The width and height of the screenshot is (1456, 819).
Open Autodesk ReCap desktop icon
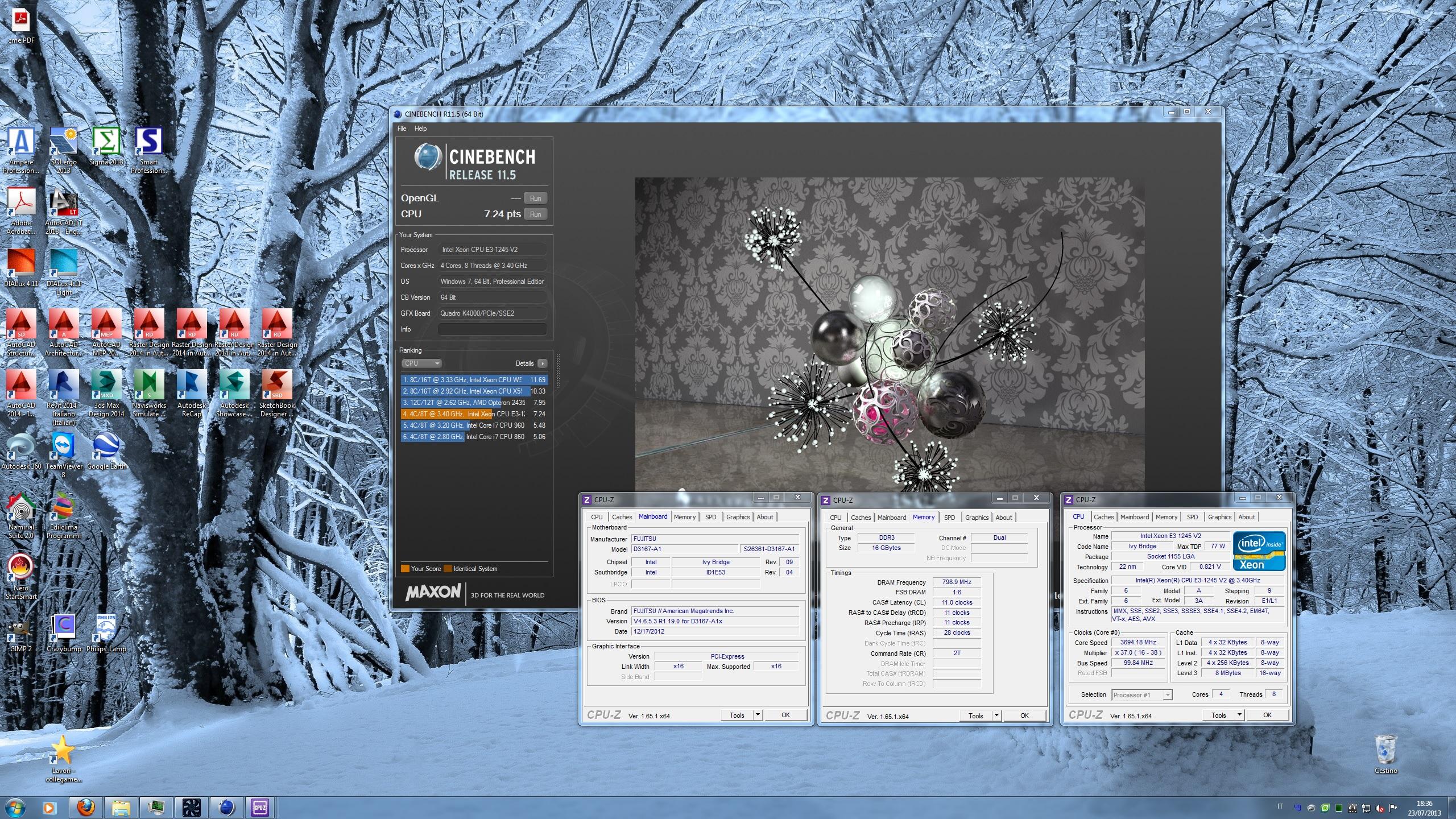(x=192, y=394)
